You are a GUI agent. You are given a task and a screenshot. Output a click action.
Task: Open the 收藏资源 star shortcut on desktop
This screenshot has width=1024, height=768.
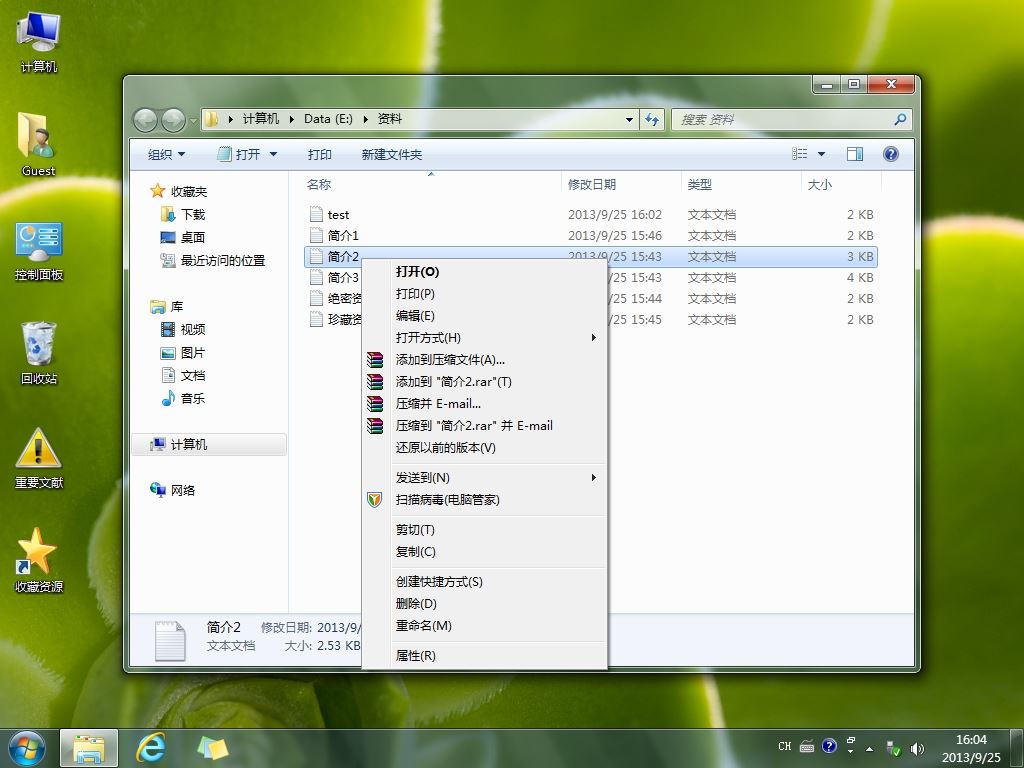pyautogui.click(x=39, y=560)
